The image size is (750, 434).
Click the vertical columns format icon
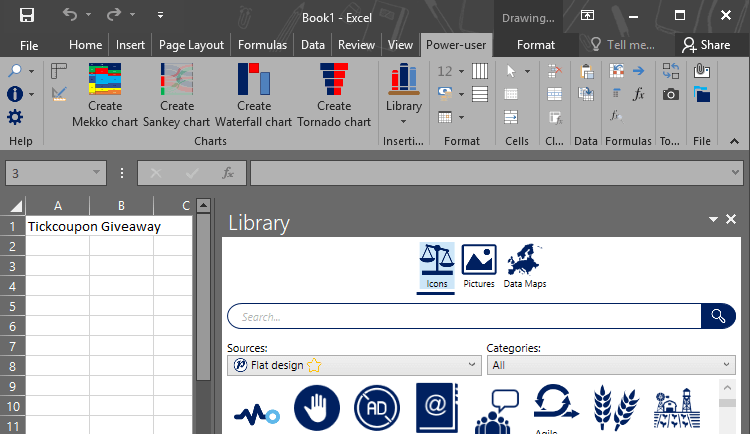tap(480, 71)
